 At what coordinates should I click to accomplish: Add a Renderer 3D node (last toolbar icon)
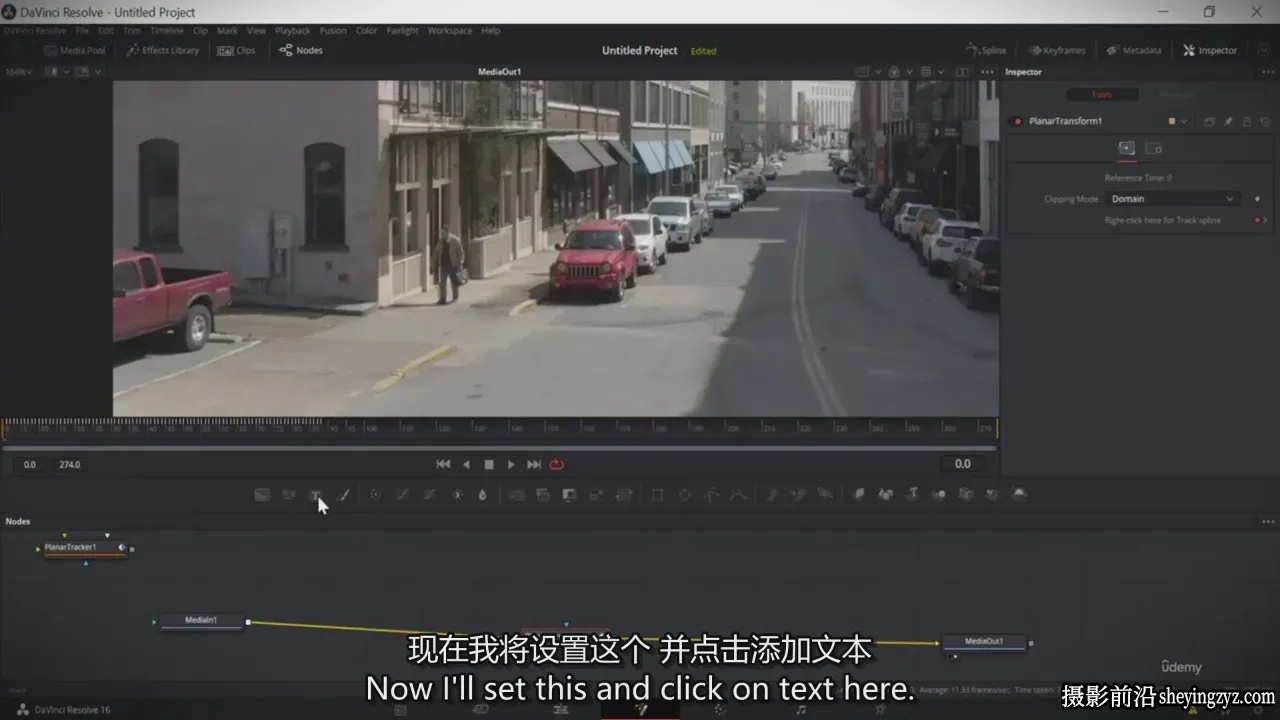point(1018,495)
